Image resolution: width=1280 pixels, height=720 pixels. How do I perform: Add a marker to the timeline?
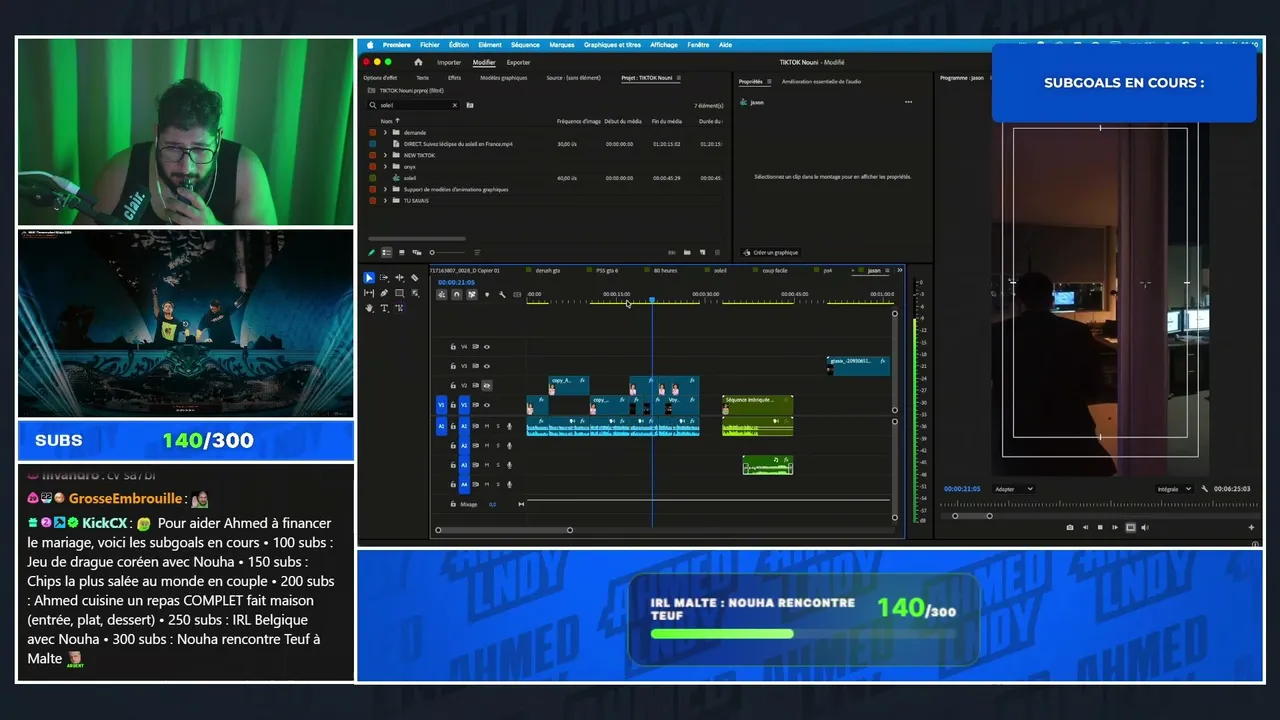[487, 294]
